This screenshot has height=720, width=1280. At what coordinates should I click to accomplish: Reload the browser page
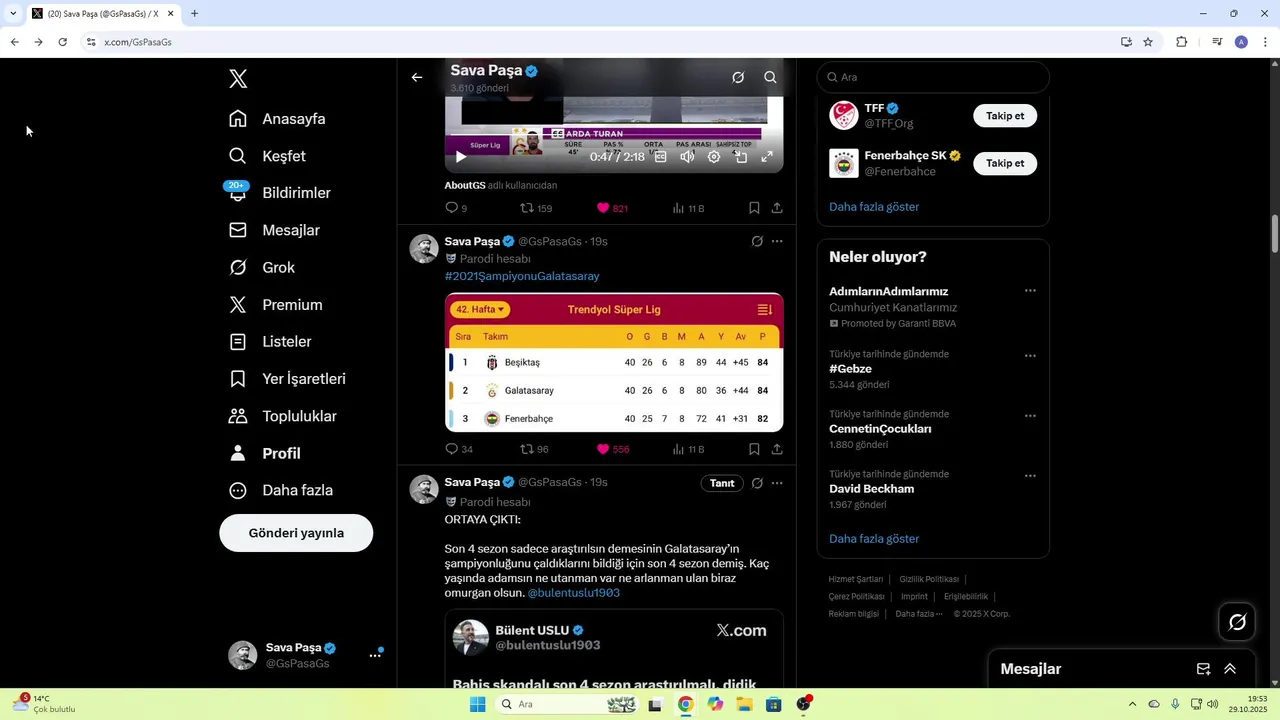point(62,42)
